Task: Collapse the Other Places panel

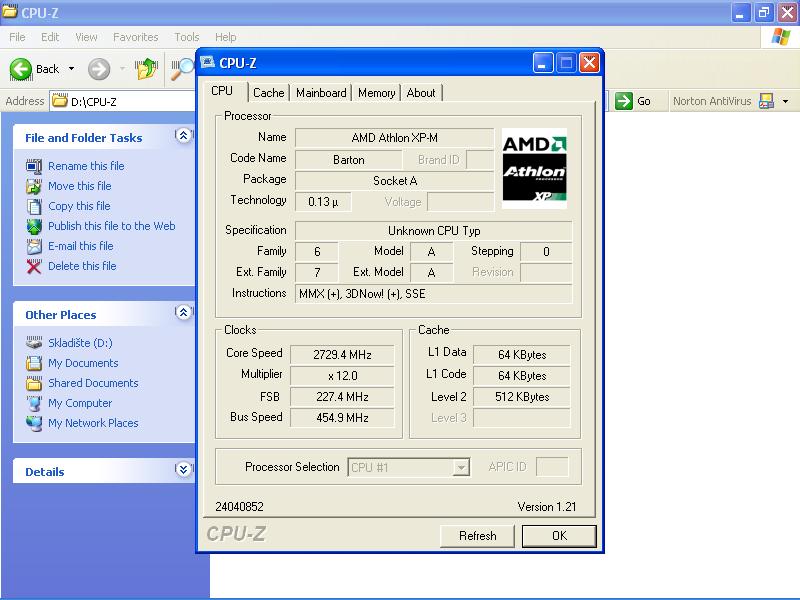Action: click(183, 313)
